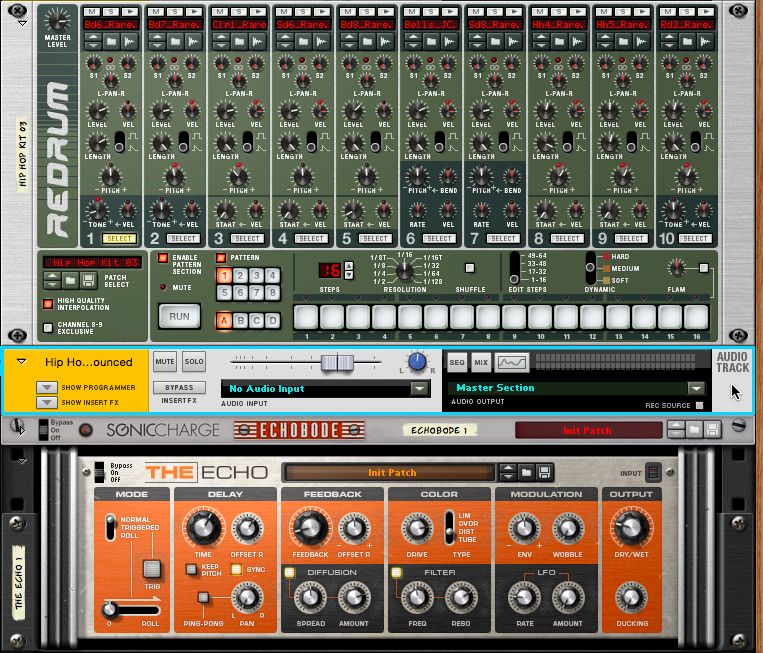Collapse the Hip Ho...ounced audio track
The image size is (763, 653).
pos(21,362)
